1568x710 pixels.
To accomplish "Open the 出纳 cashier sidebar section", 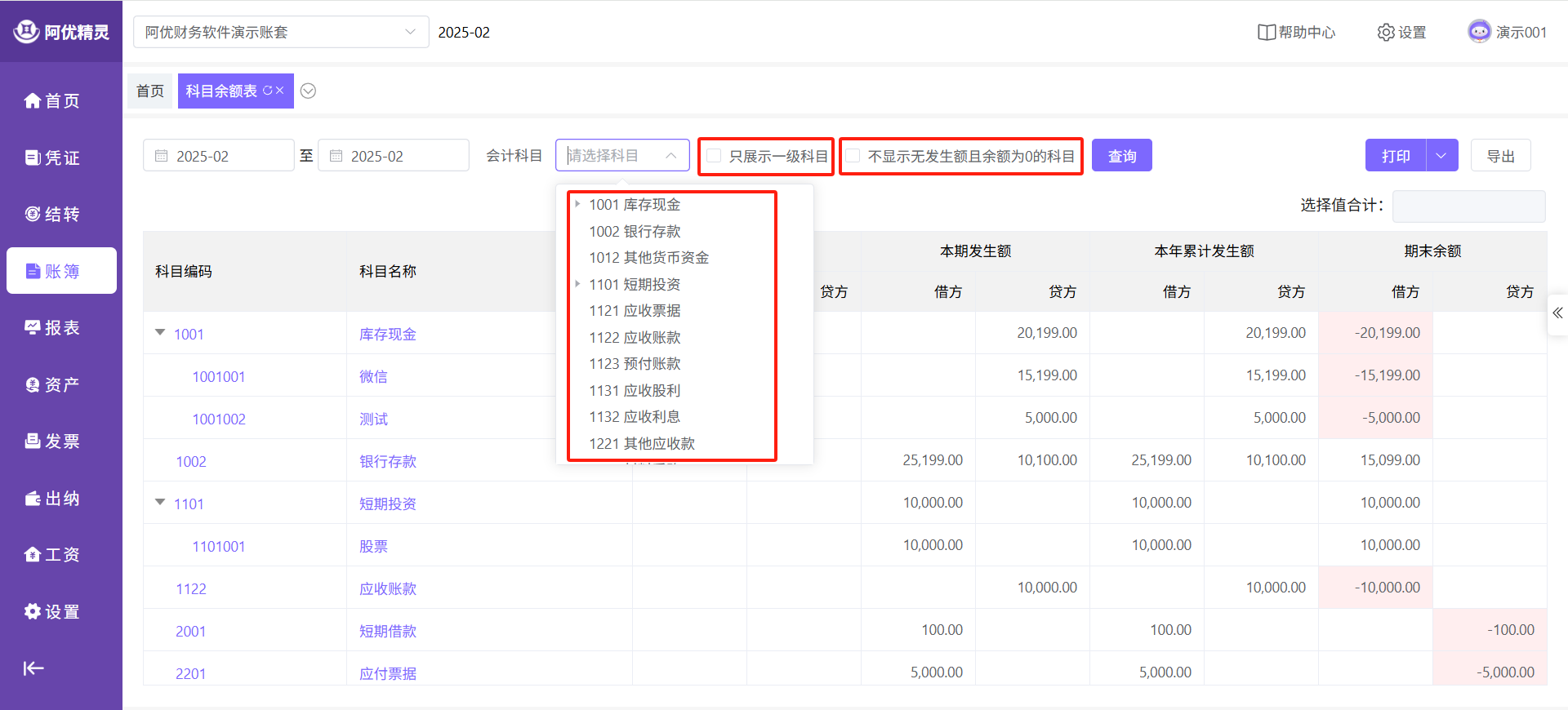I will pos(52,498).
